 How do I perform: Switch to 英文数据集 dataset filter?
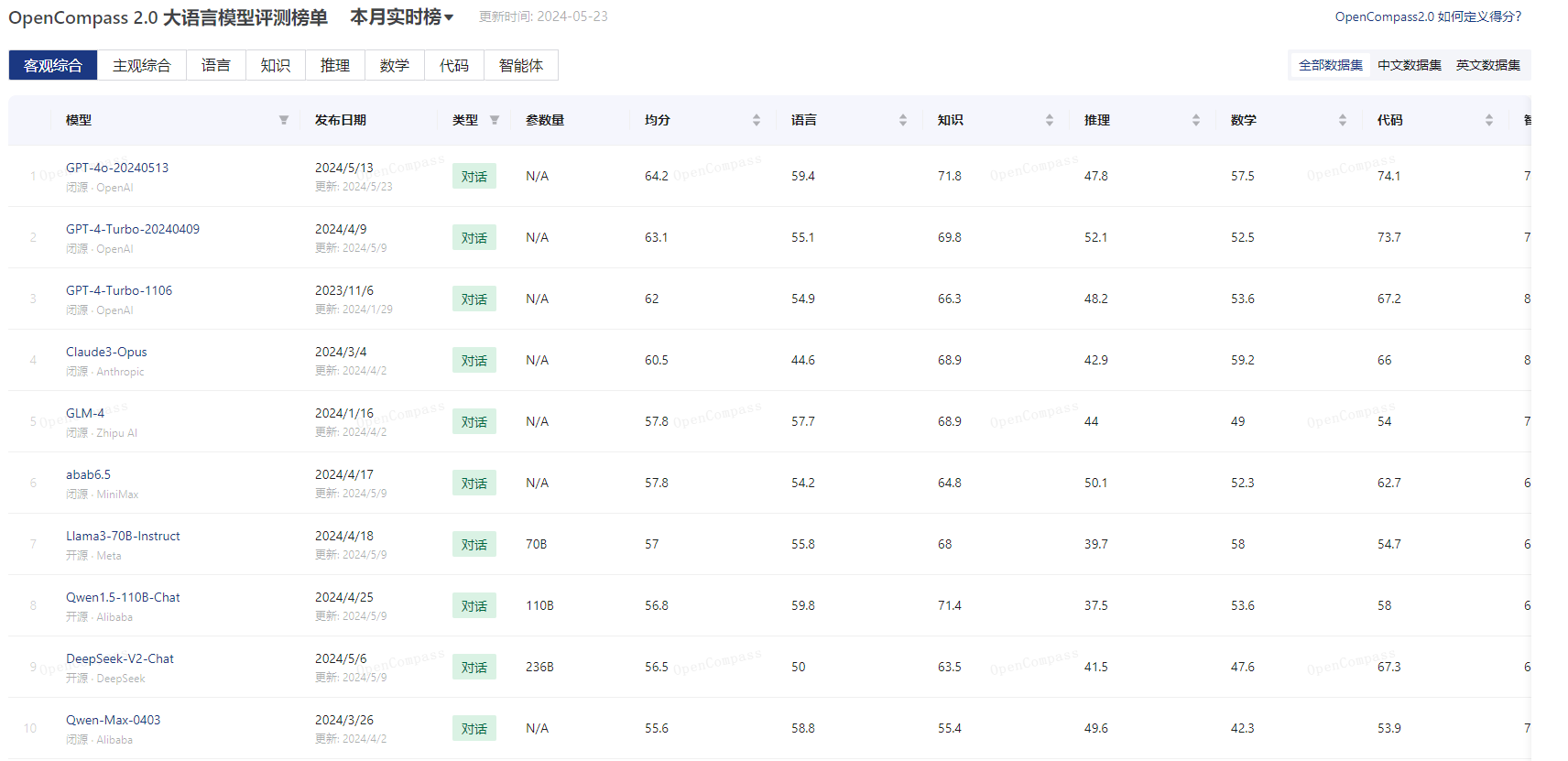coord(1487,65)
